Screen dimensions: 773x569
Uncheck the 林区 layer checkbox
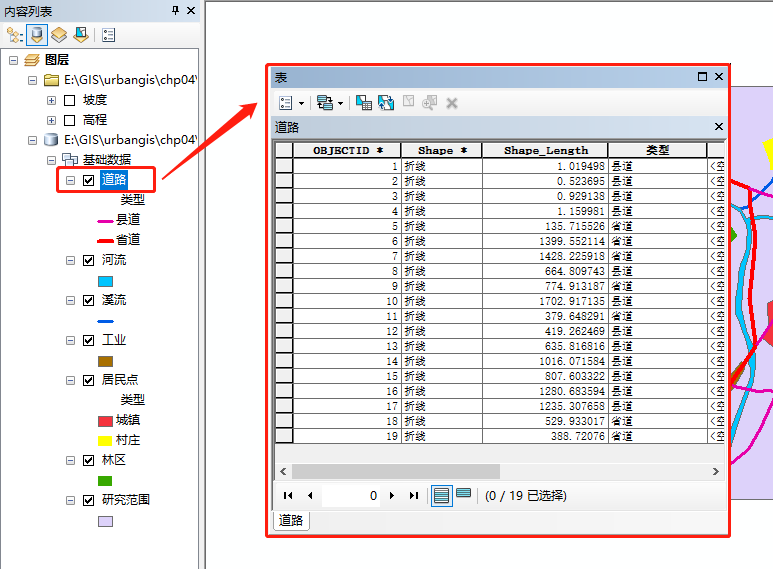(88, 461)
